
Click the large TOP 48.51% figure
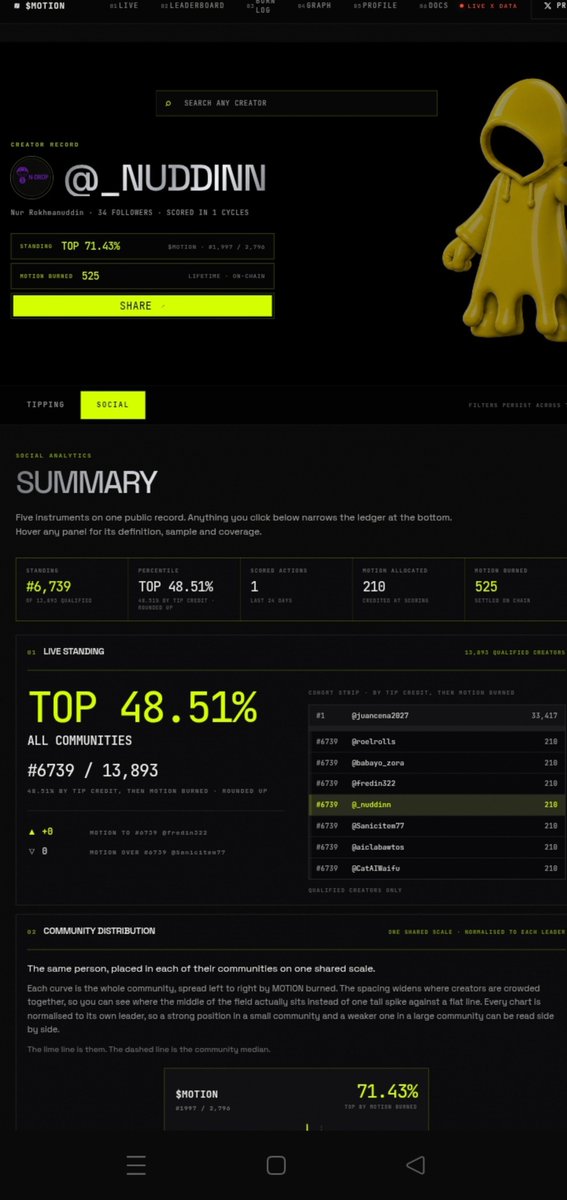coord(142,708)
